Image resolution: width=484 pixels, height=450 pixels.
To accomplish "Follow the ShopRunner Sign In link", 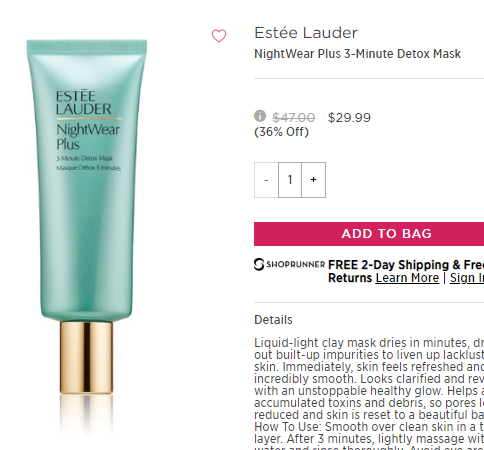I will 467,278.
